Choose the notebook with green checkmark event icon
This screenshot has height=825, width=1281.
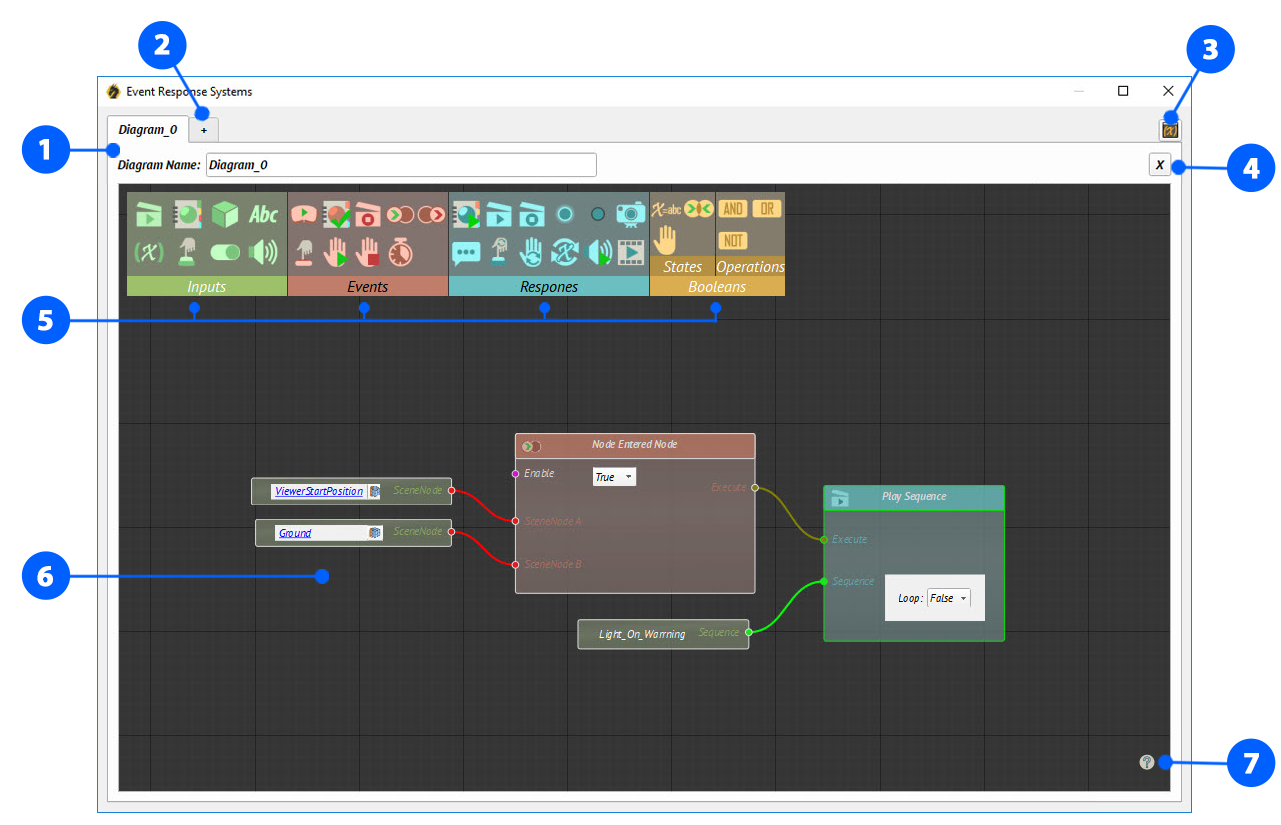336,215
